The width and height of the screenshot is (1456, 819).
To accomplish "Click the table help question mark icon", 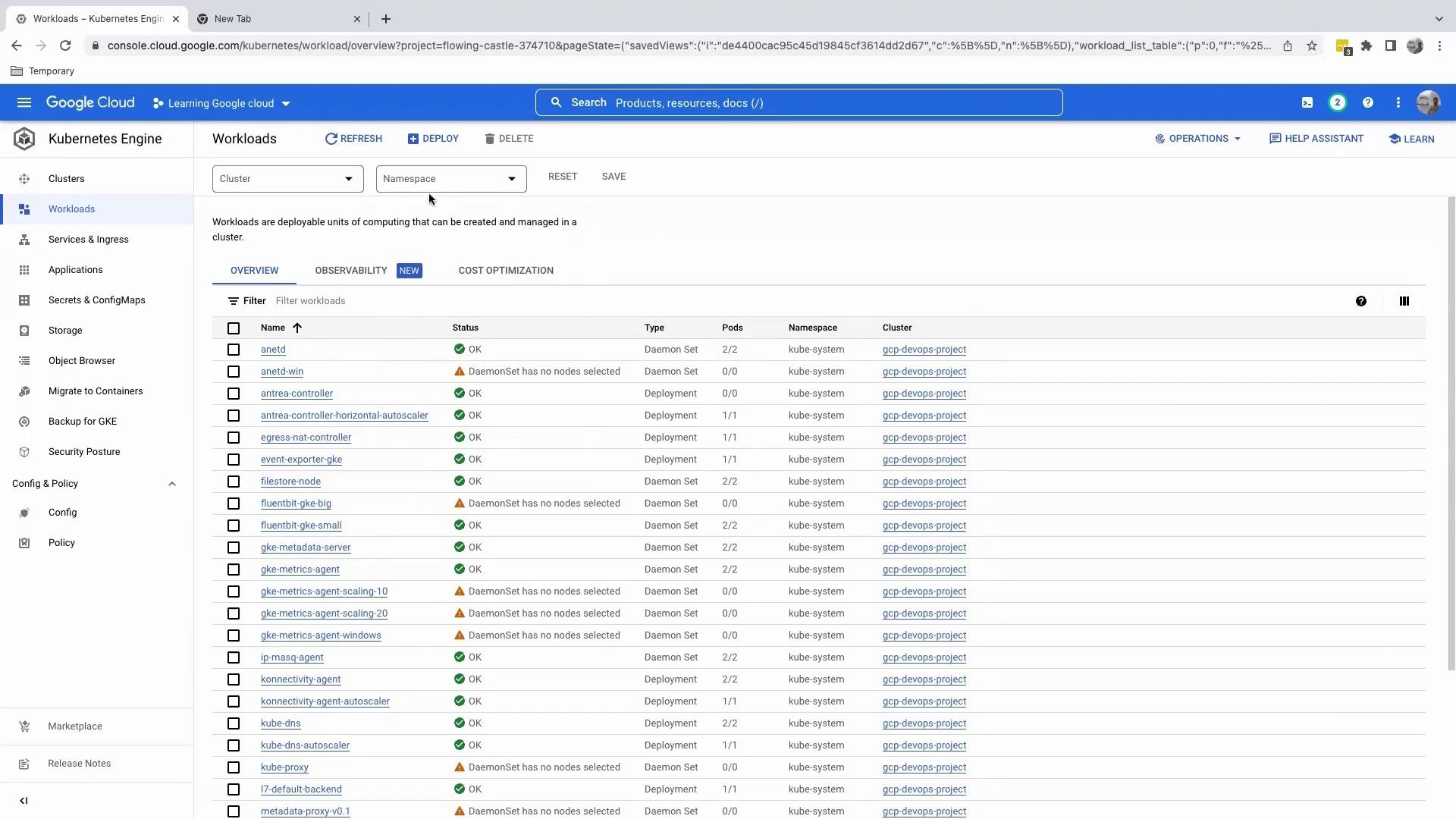I will (x=1360, y=301).
